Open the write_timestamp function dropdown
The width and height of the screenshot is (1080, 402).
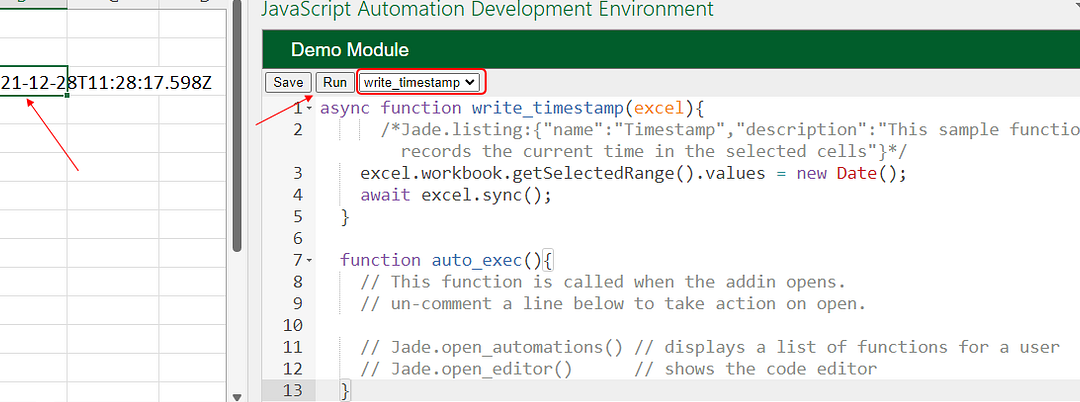tap(419, 83)
